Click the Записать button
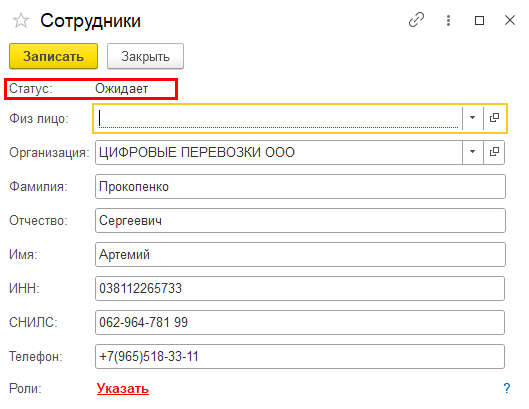Viewport: 529px width, 409px height. coord(53,56)
